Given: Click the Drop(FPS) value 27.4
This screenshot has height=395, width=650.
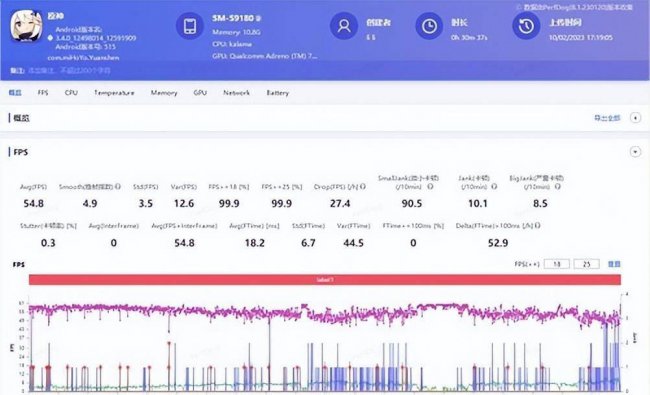Looking at the screenshot, I should coord(340,204).
